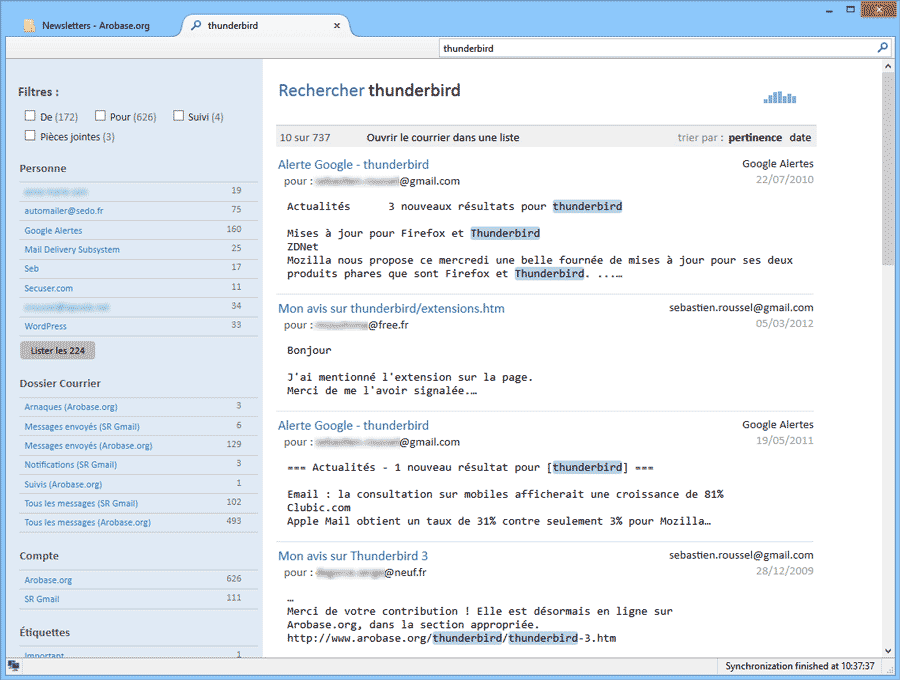Screen dimensions: 900x680
Task: Open first Alerte Google - thunderbird result dated 22/07/2010
Action: (353, 164)
